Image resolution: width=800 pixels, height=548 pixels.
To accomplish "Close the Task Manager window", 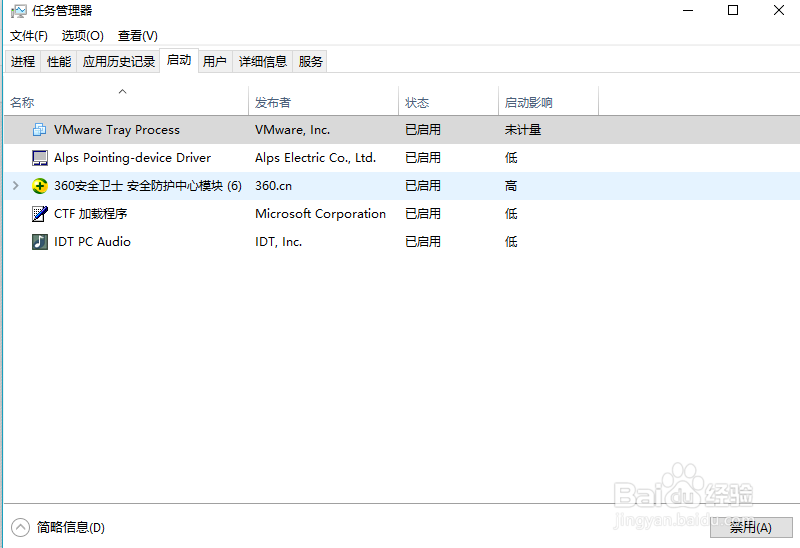I will 779,10.
